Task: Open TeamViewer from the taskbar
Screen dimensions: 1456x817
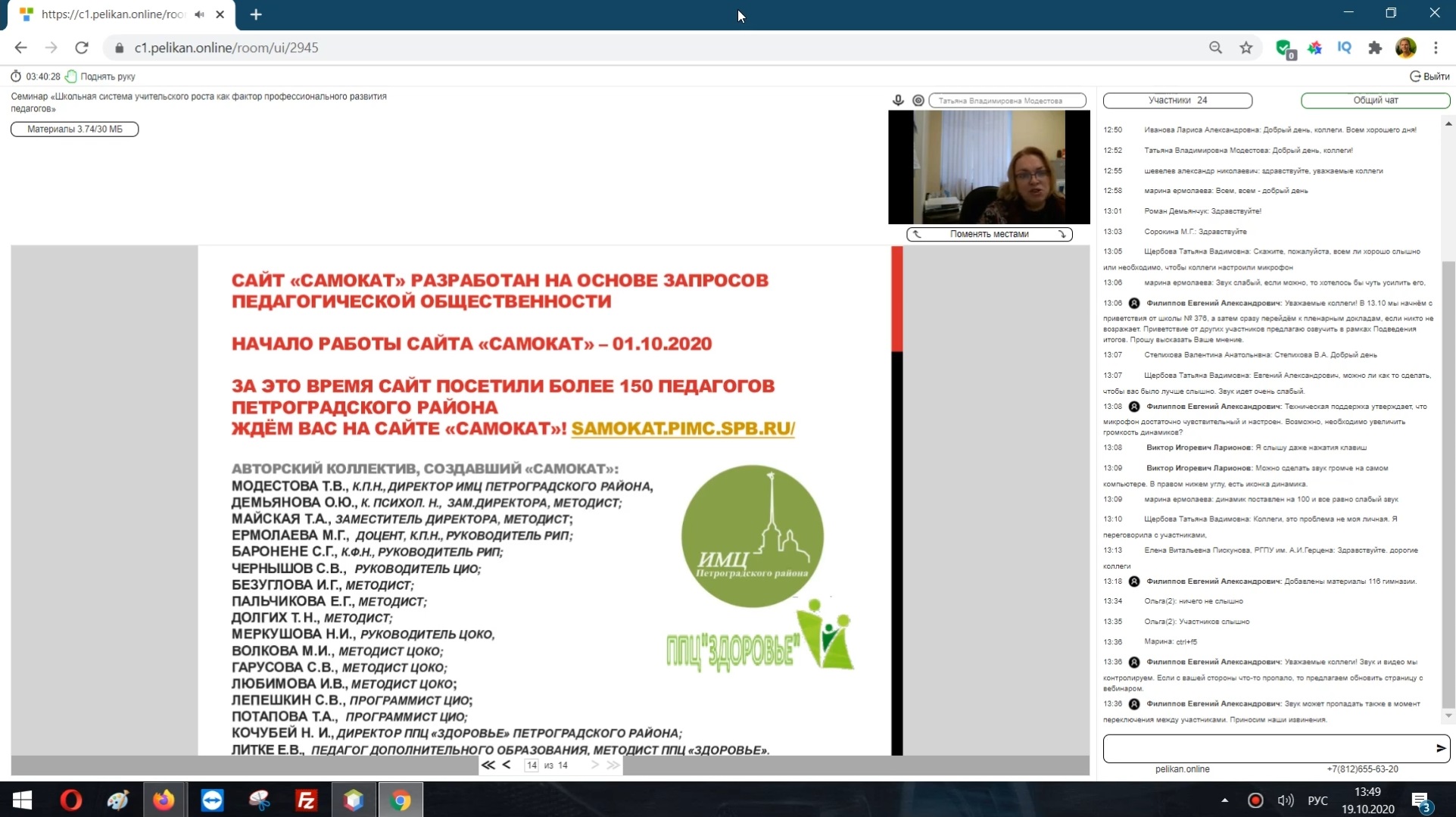Action: [212, 800]
